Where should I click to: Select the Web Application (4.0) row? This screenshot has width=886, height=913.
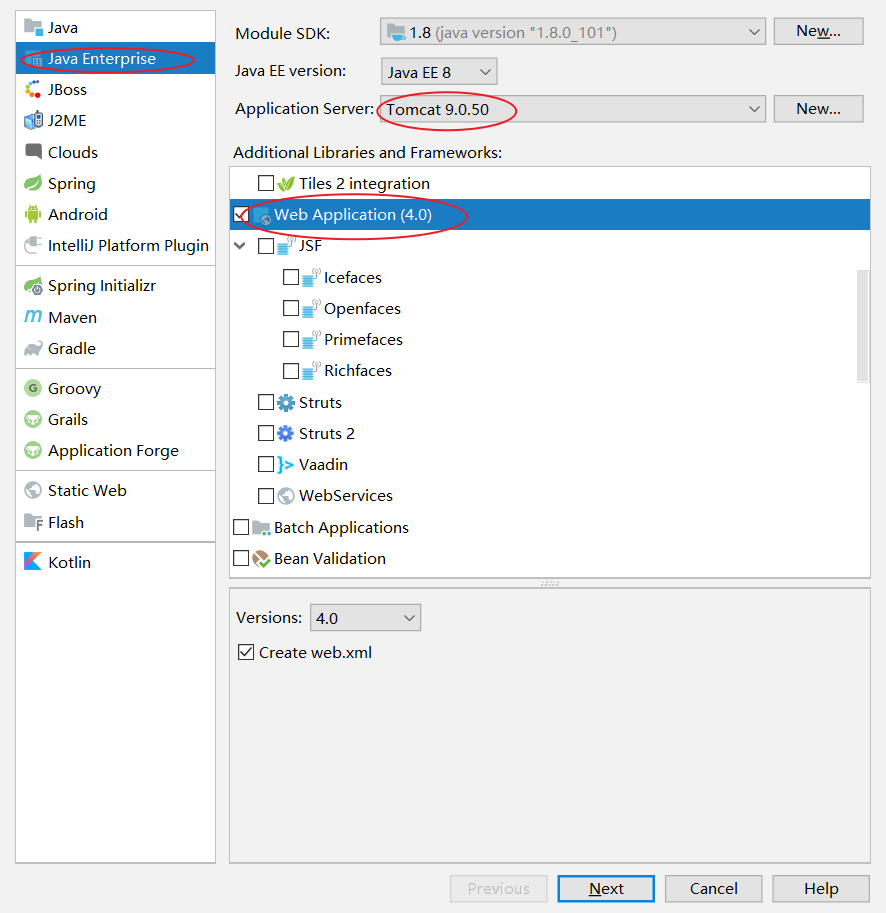[550, 214]
